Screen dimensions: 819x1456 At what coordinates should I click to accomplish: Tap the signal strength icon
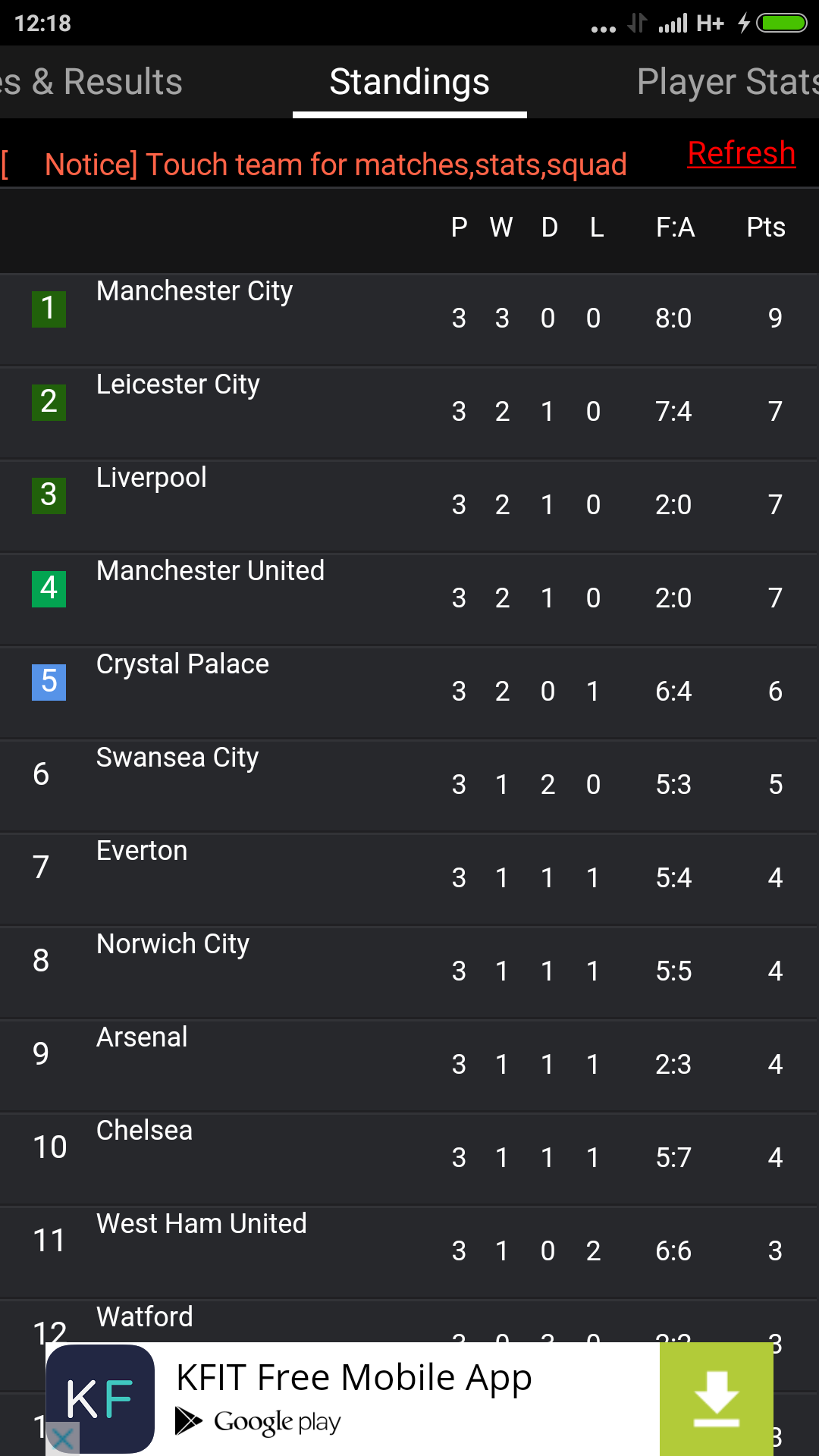(673, 23)
